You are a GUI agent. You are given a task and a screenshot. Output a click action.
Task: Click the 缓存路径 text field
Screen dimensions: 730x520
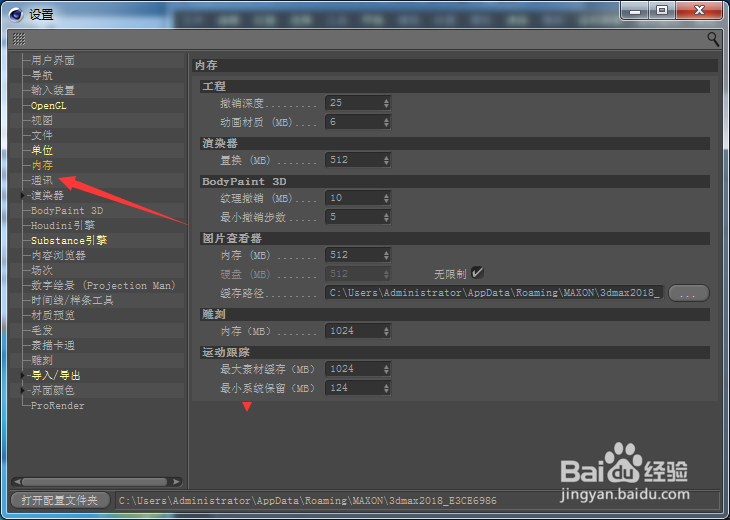(x=494, y=293)
